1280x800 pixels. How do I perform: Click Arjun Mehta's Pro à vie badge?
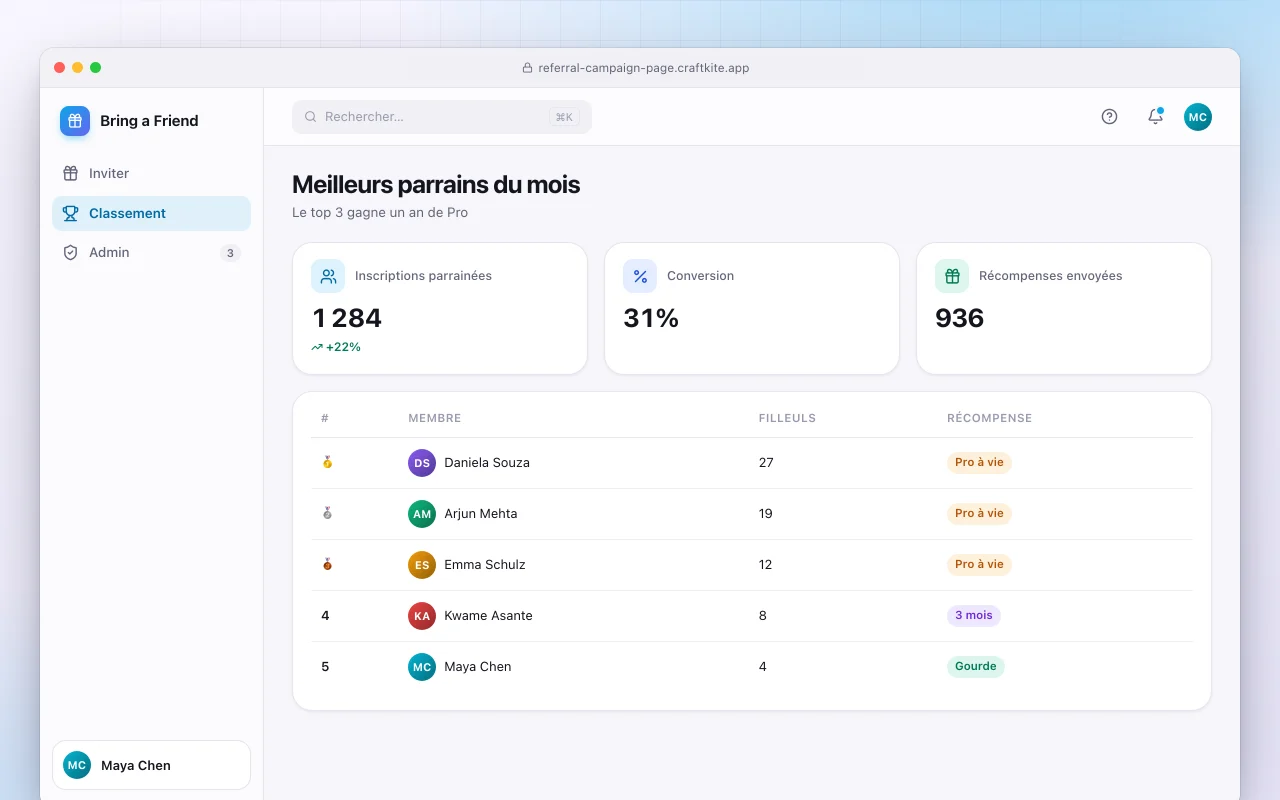click(x=979, y=514)
